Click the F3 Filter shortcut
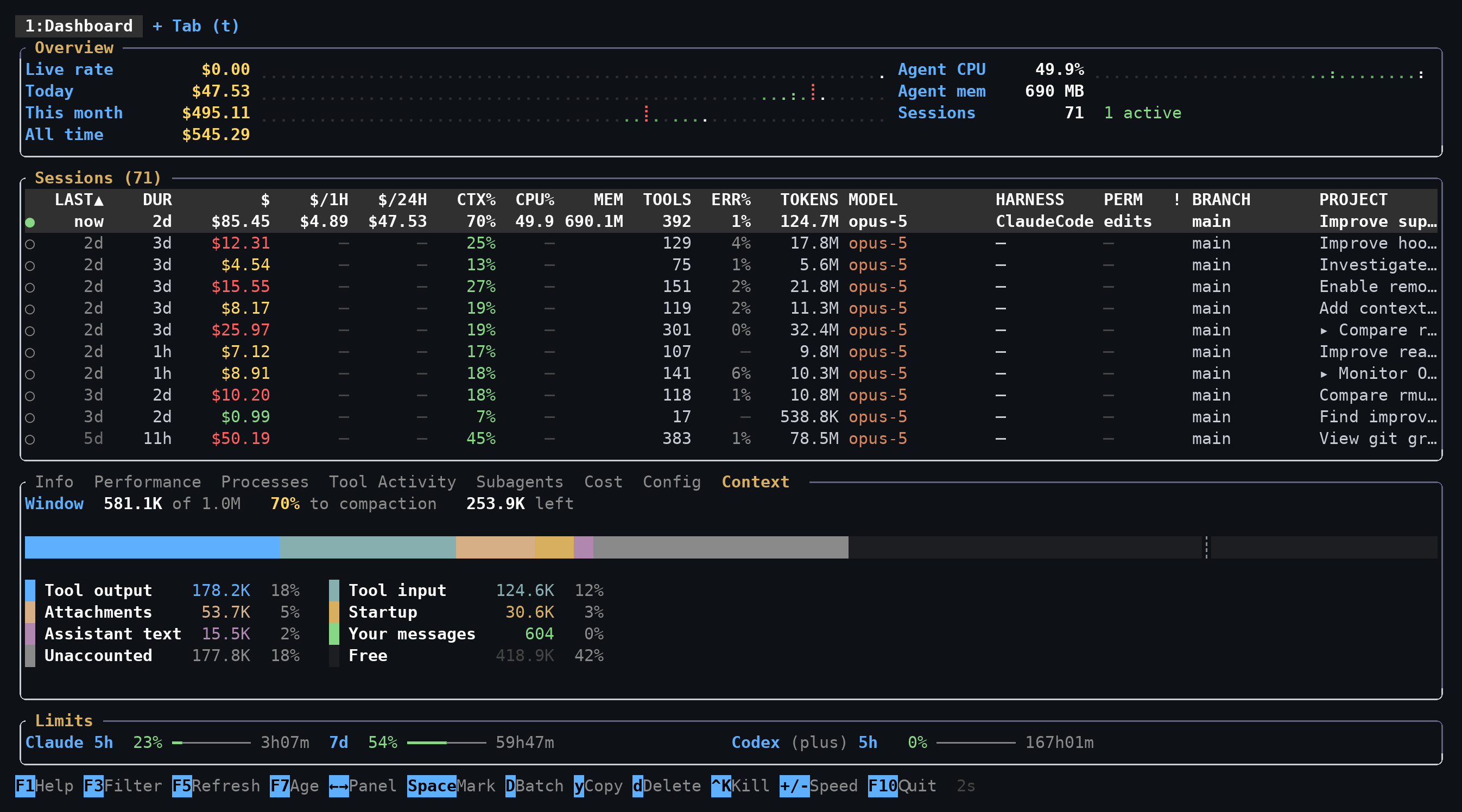This screenshot has width=1462, height=812. tap(123, 786)
